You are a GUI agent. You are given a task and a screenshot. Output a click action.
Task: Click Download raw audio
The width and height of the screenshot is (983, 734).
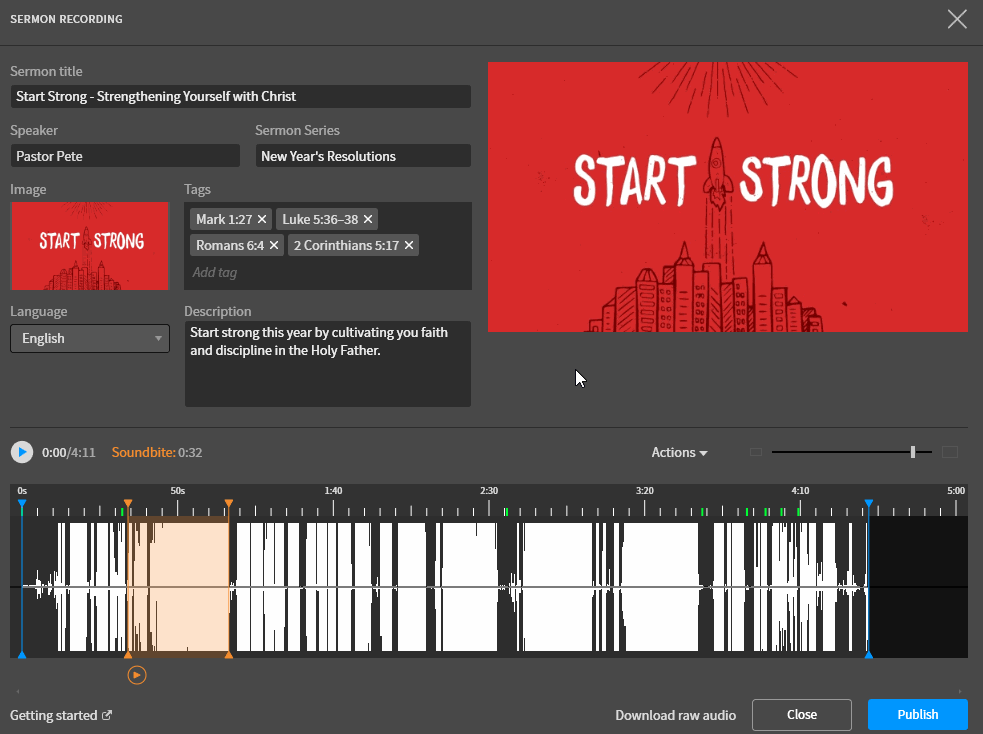675,715
